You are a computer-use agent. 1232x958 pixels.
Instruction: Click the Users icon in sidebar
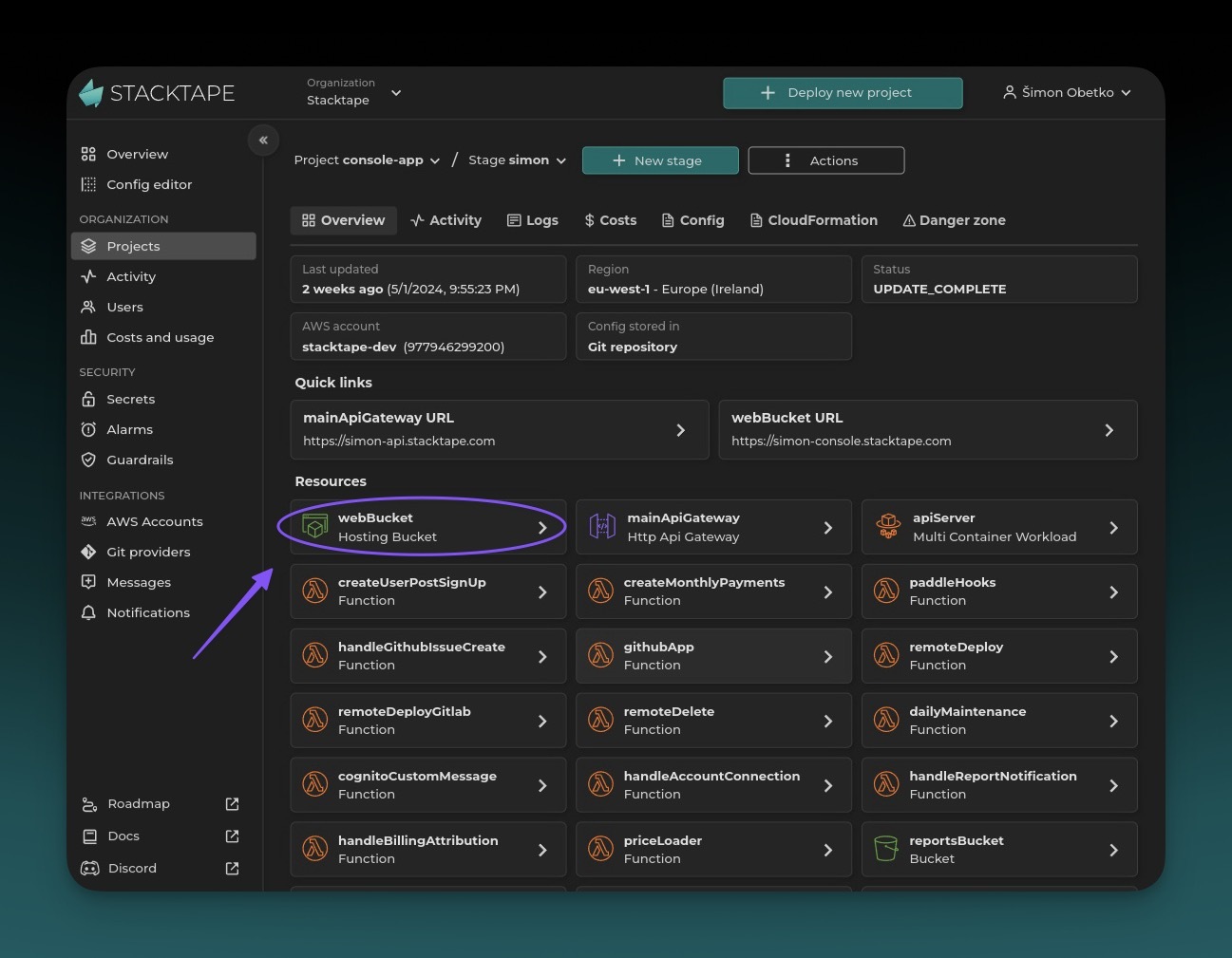pyautogui.click(x=88, y=307)
